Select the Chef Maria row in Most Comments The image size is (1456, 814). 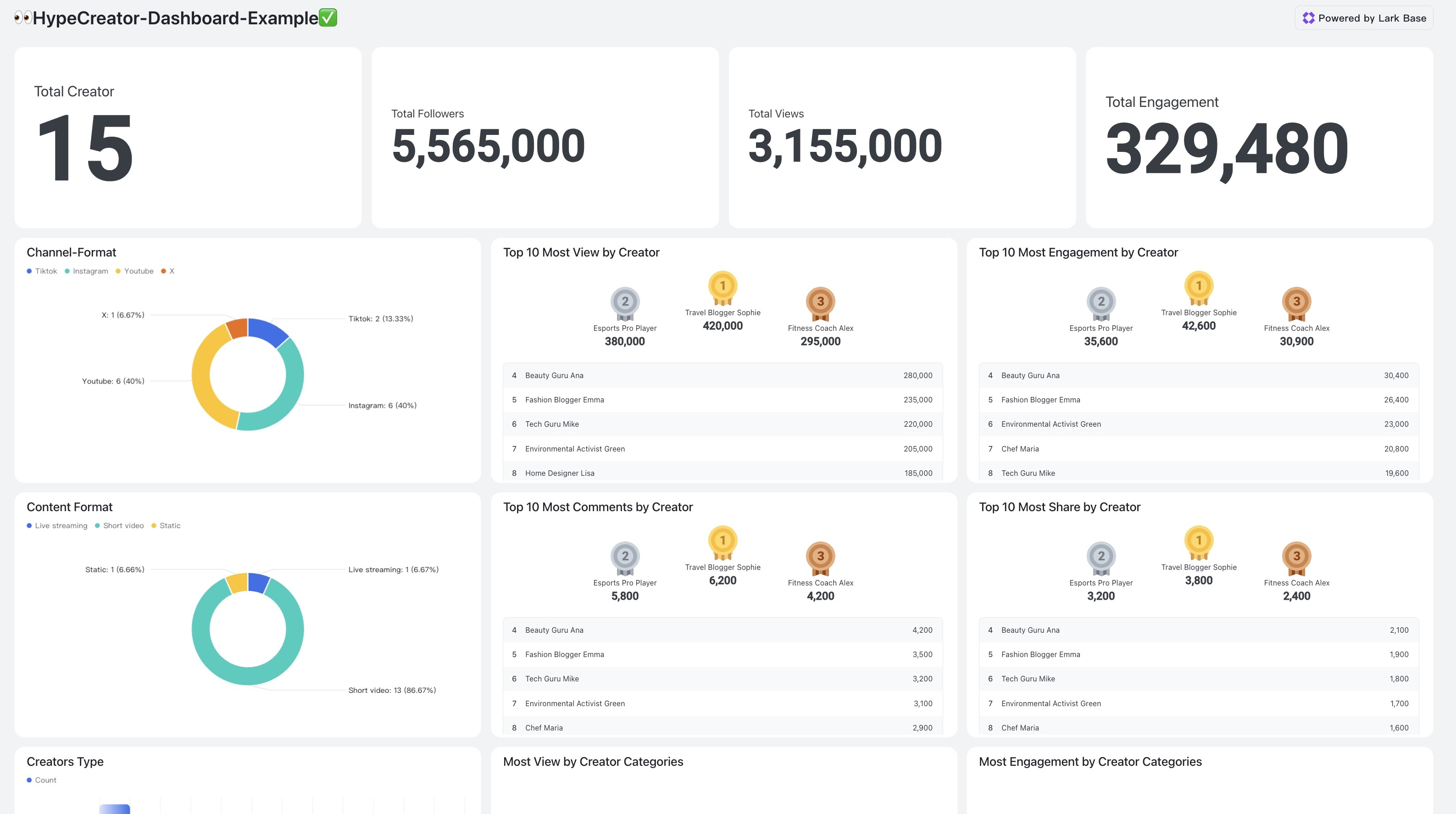(x=722, y=728)
